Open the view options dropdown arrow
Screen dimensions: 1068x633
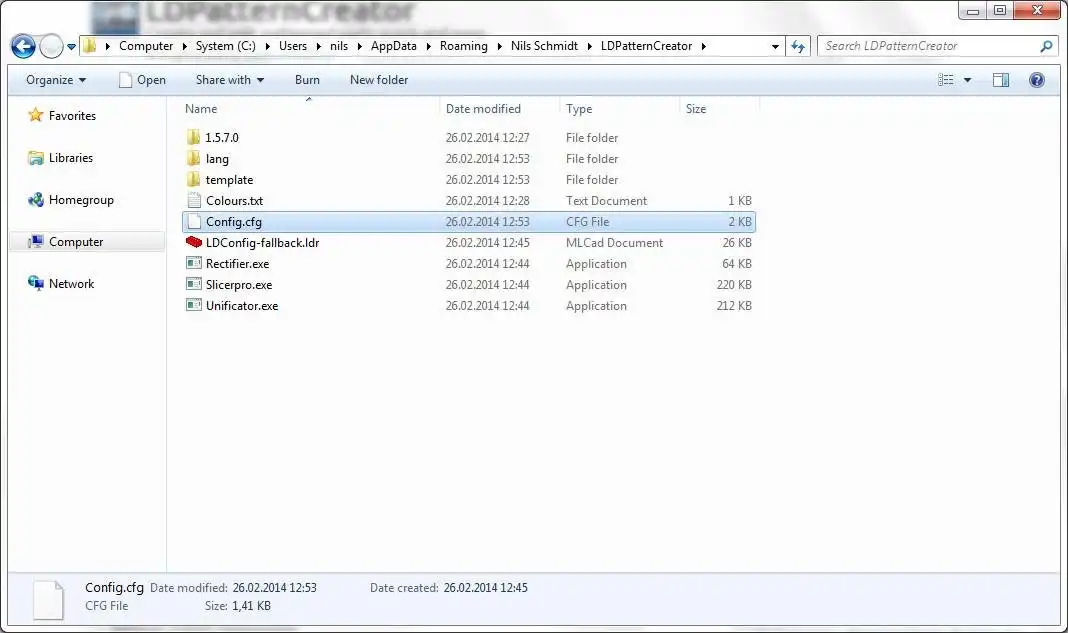(x=967, y=80)
